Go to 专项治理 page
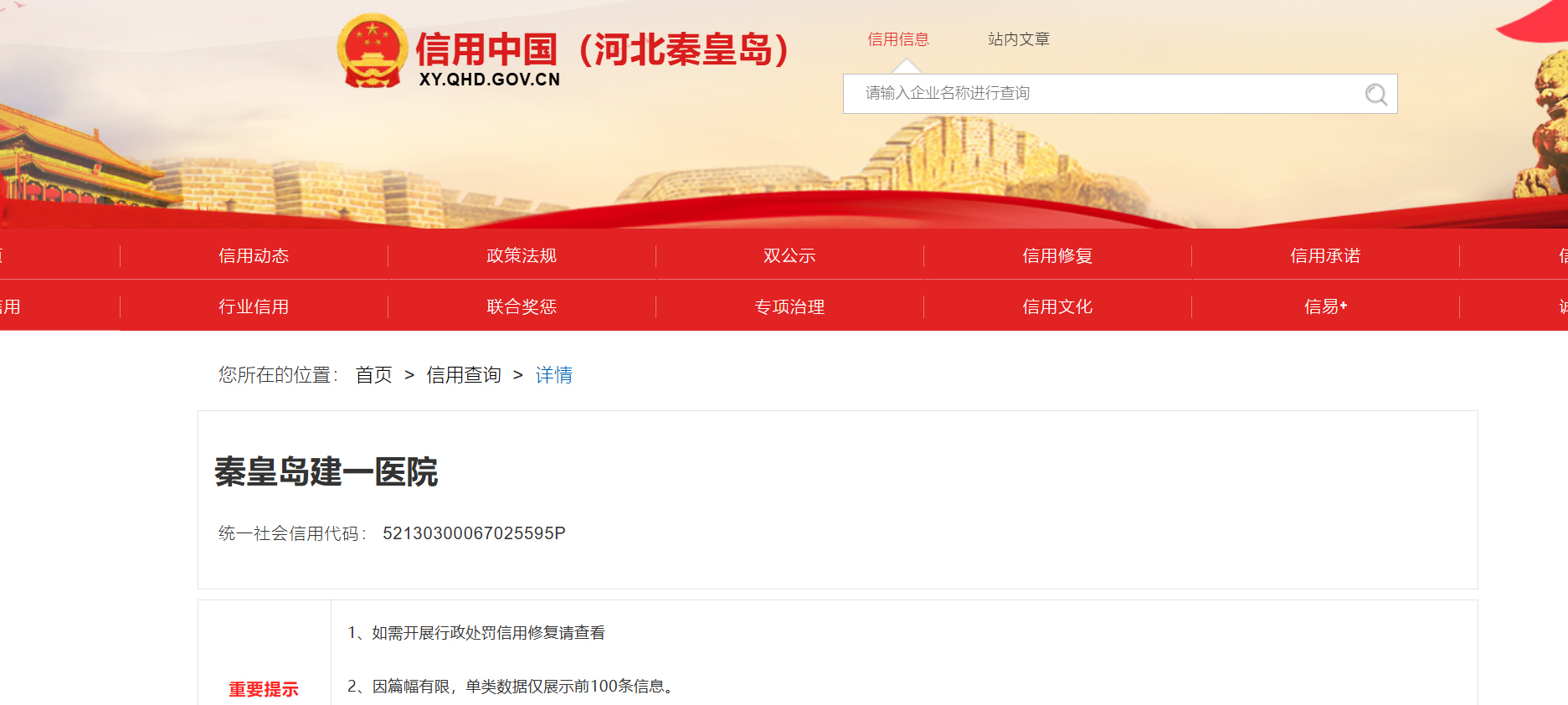 coord(789,307)
